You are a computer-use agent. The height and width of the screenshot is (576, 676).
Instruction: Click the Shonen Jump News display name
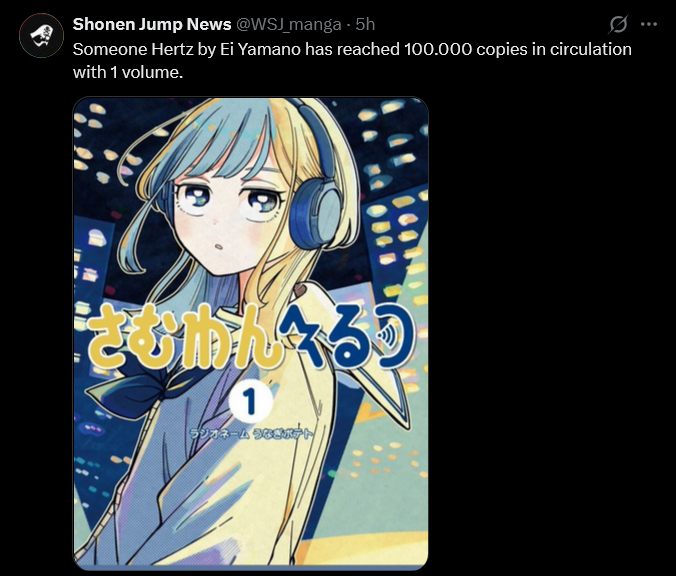152,25
